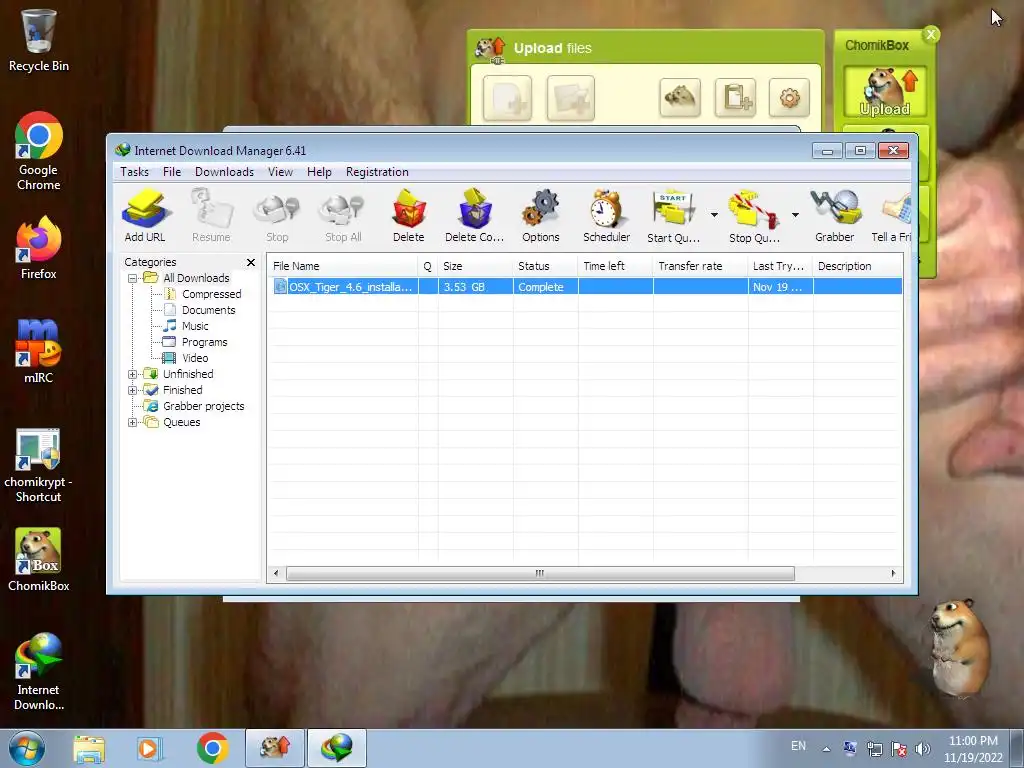Sort by Time left column header
Viewport: 1024px width, 768px height.
[x=615, y=266]
